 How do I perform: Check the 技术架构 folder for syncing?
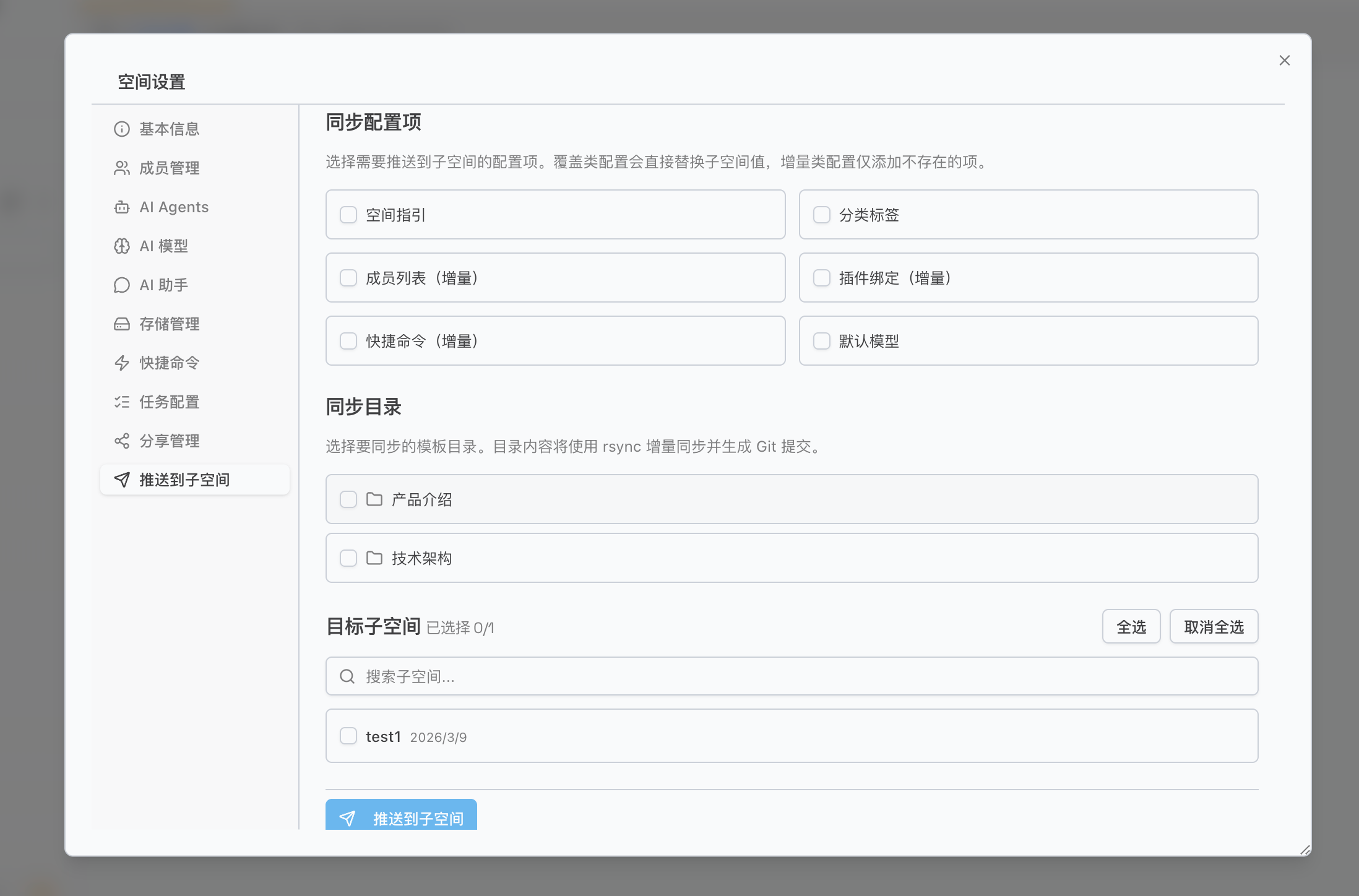(348, 558)
